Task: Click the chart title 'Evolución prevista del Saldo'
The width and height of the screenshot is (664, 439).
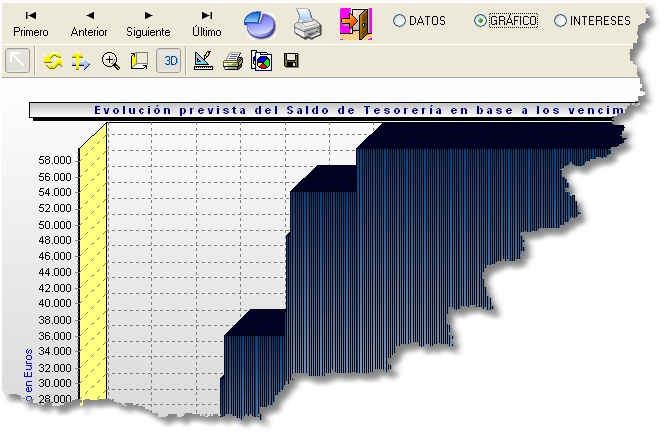Action: 212,110
